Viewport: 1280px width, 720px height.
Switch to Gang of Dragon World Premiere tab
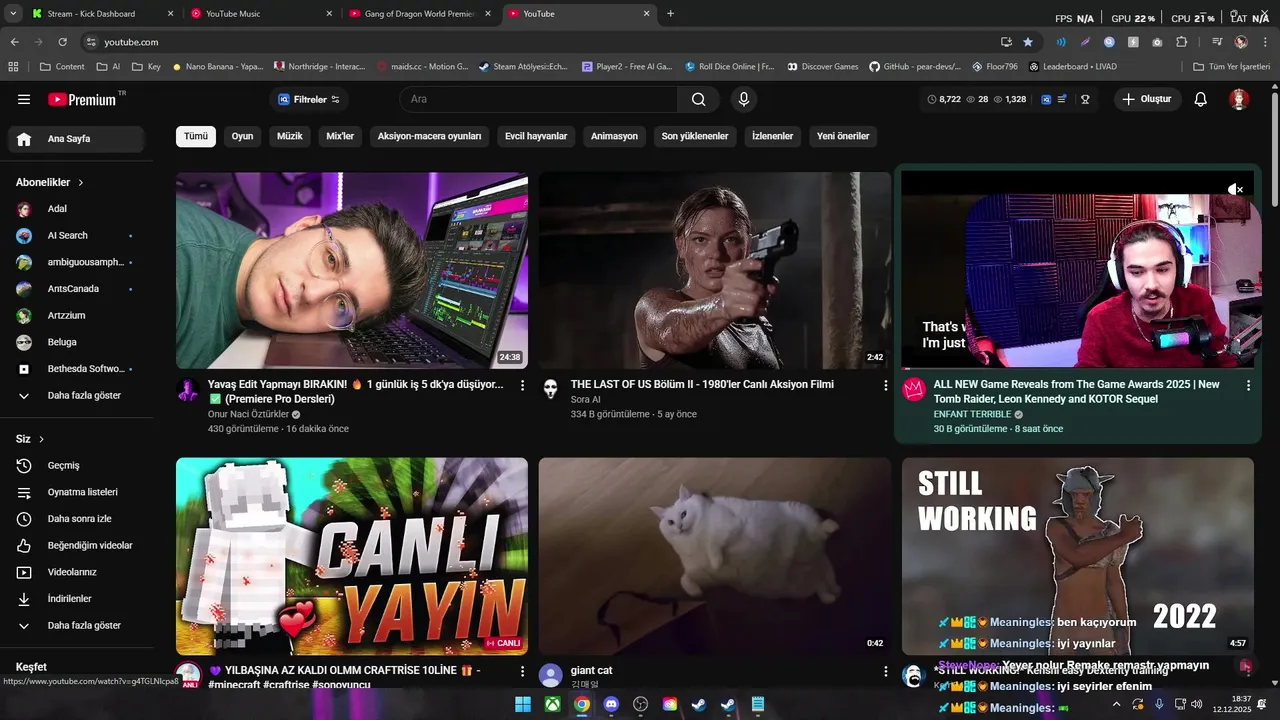419,13
